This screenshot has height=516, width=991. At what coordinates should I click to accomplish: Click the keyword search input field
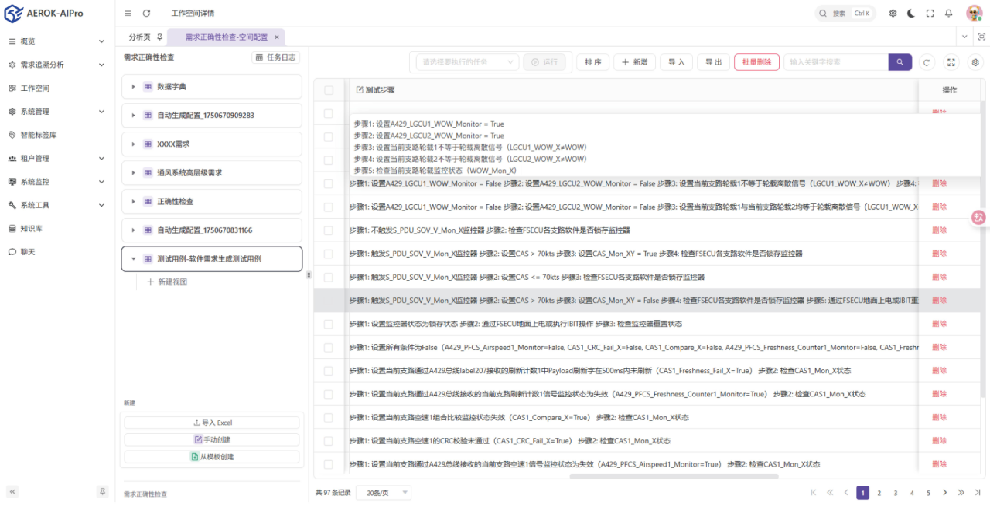(835, 62)
